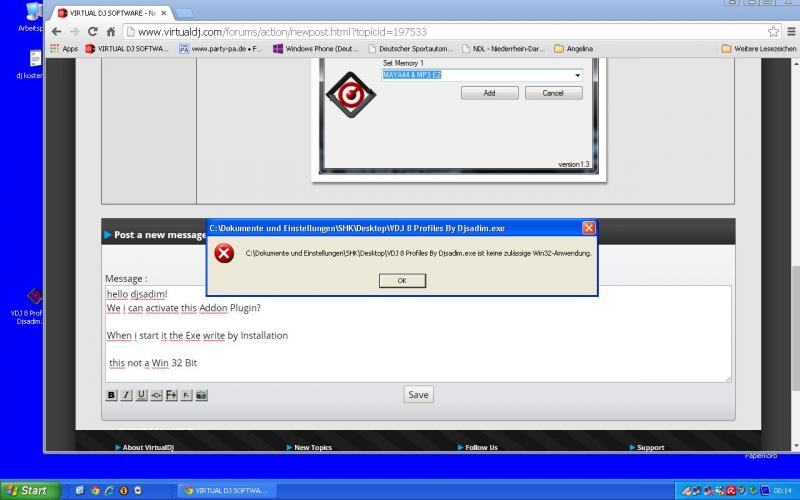Screen dimensions: 800x500
Task: Close the VIRTUAL DJ SOFTWARE tab
Action: (164, 13)
